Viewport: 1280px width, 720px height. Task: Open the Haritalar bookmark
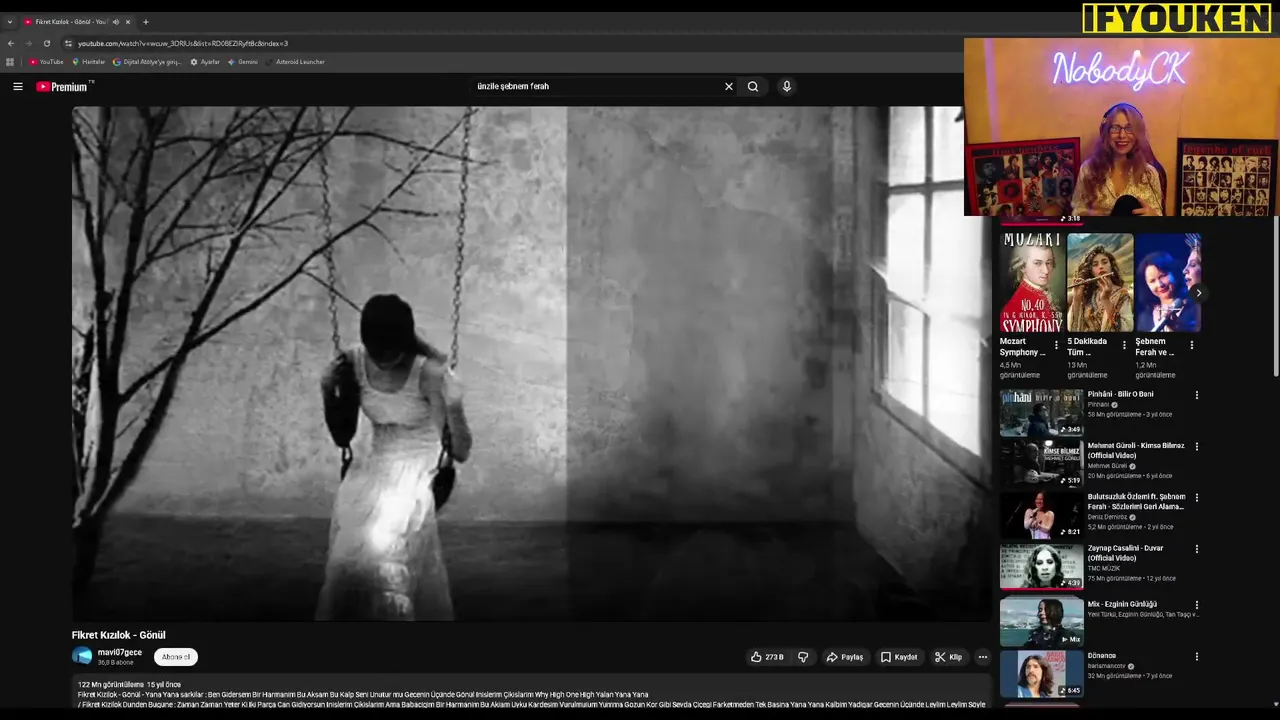point(88,62)
